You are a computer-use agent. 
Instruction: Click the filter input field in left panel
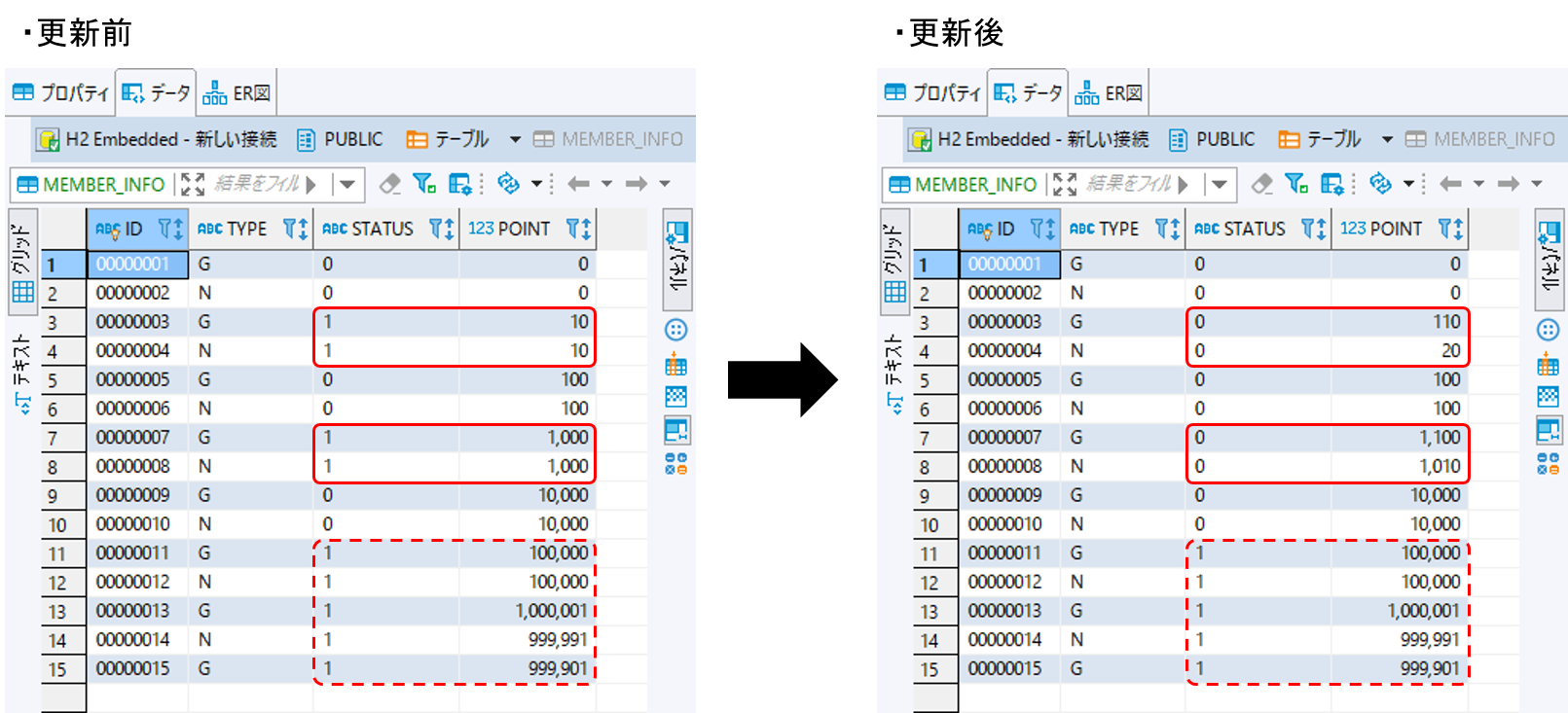pyautogui.click(x=257, y=183)
